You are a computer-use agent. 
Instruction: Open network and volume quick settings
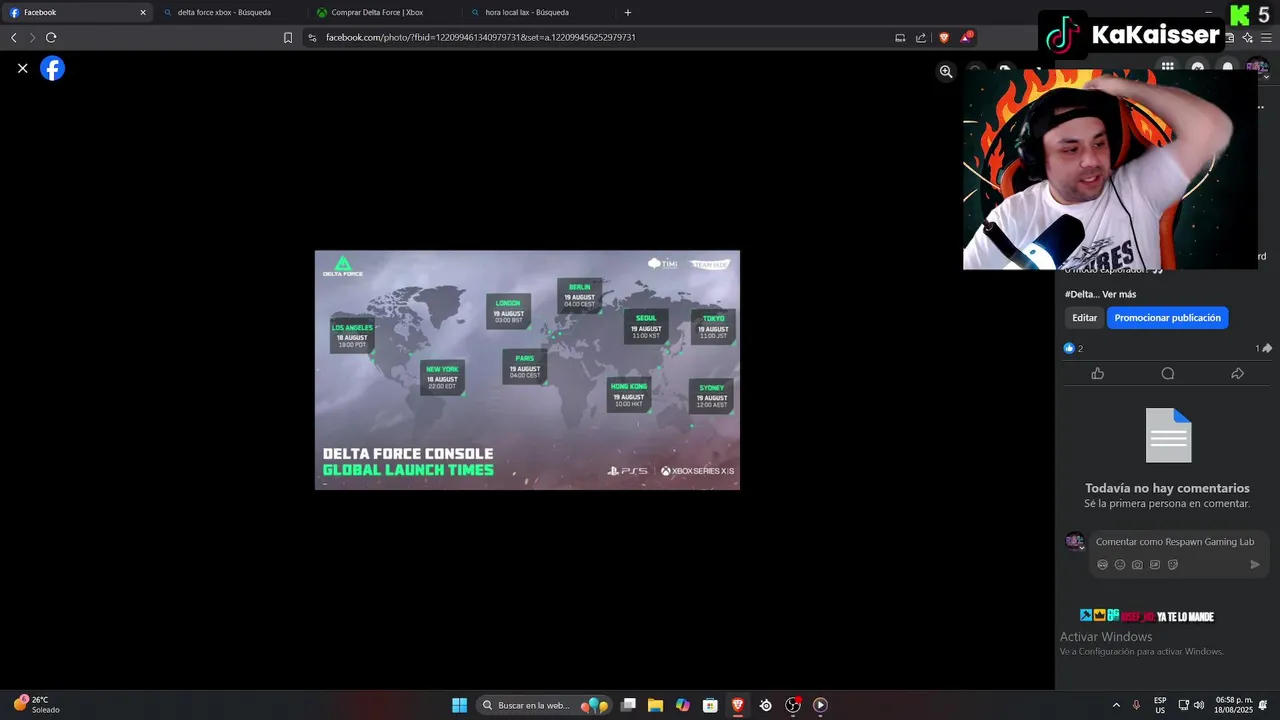[x=1191, y=705]
